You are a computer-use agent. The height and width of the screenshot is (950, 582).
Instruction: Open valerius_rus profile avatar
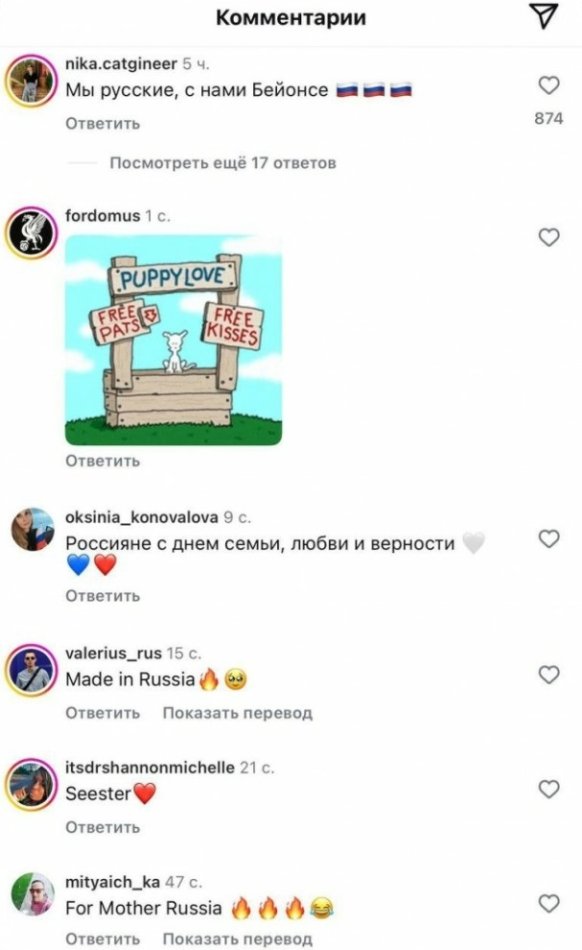(31, 671)
